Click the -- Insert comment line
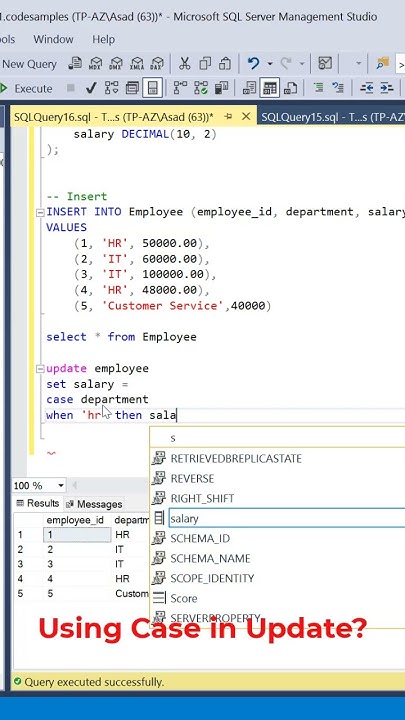Image resolution: width=405 pixels, height=720 pixels. pyautogui.click(x=77, y=196)
